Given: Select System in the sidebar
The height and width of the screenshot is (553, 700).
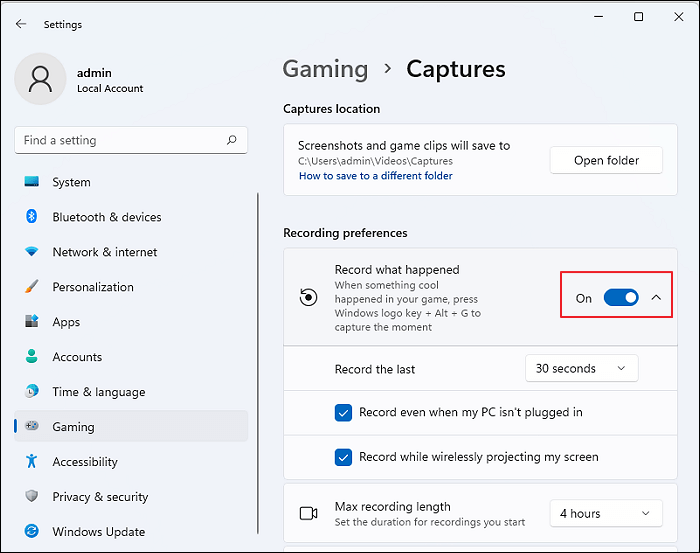Looking at the screenshot, I should point(71,182).
